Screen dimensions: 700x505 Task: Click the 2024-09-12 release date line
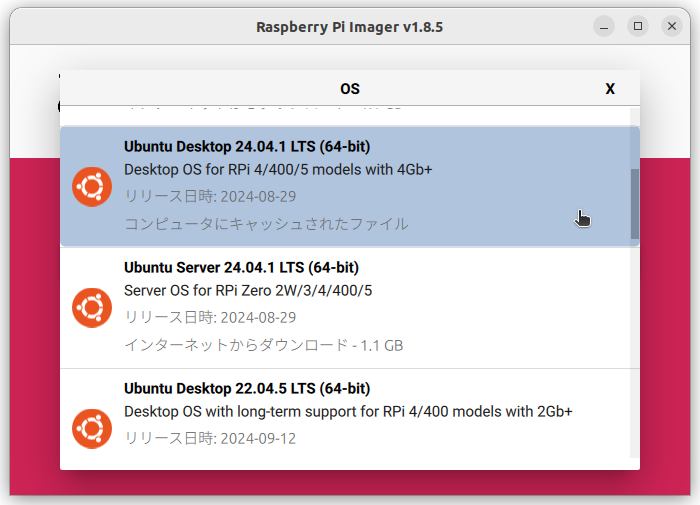(x=210, y=438)
